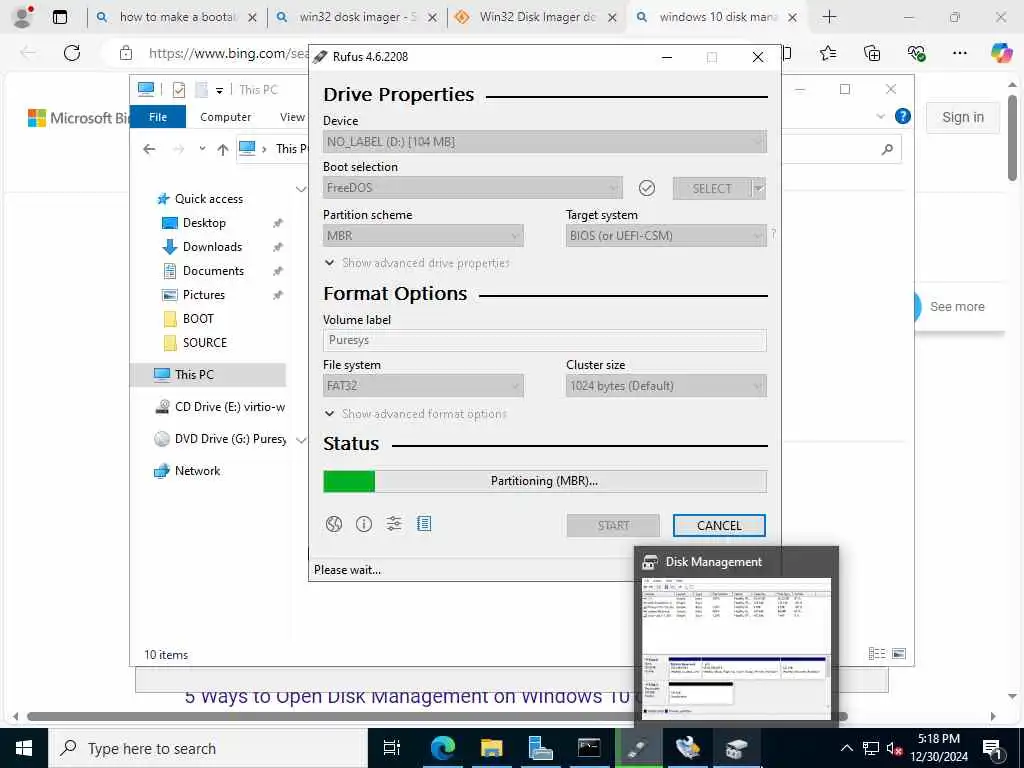Screen dimensions: 1024x768
Task: Open the Device dropdown in Rufus
Action: [545, 142]
